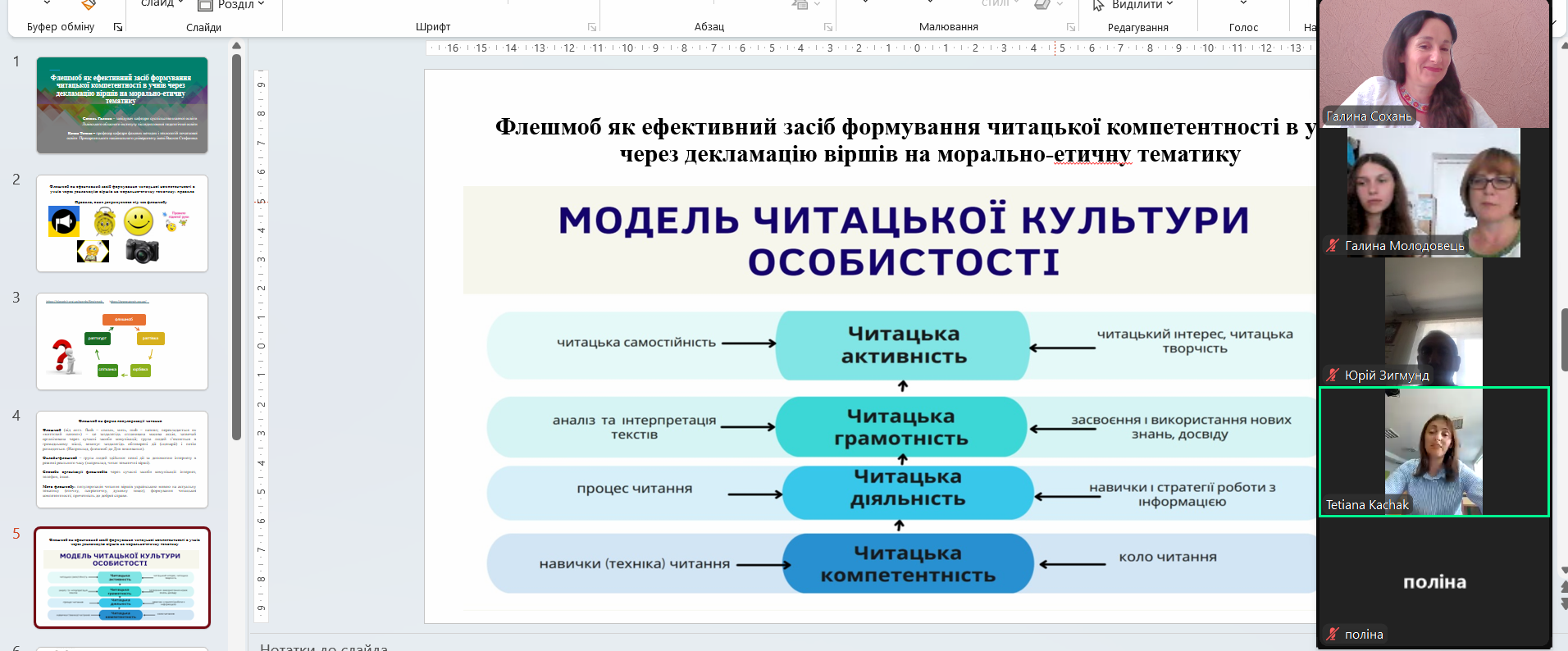
Task: Click the muted mic icon for поліна
Action: coord(1332,634)
